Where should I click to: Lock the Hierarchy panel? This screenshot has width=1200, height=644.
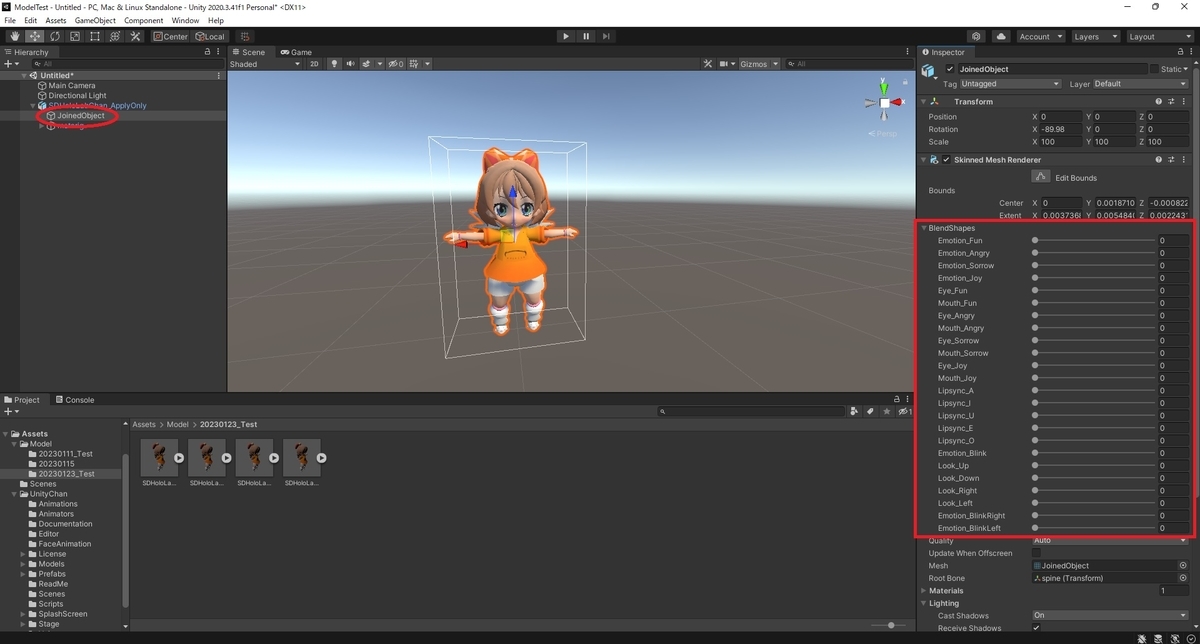pos(207,52)
